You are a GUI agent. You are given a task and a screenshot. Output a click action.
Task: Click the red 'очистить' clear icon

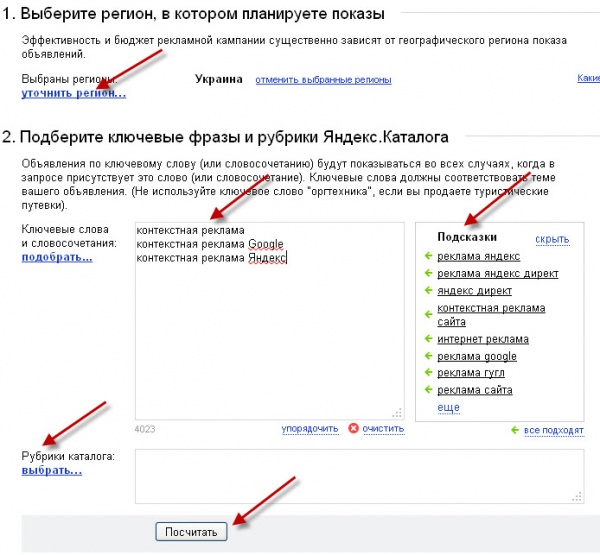click(353, 429)
